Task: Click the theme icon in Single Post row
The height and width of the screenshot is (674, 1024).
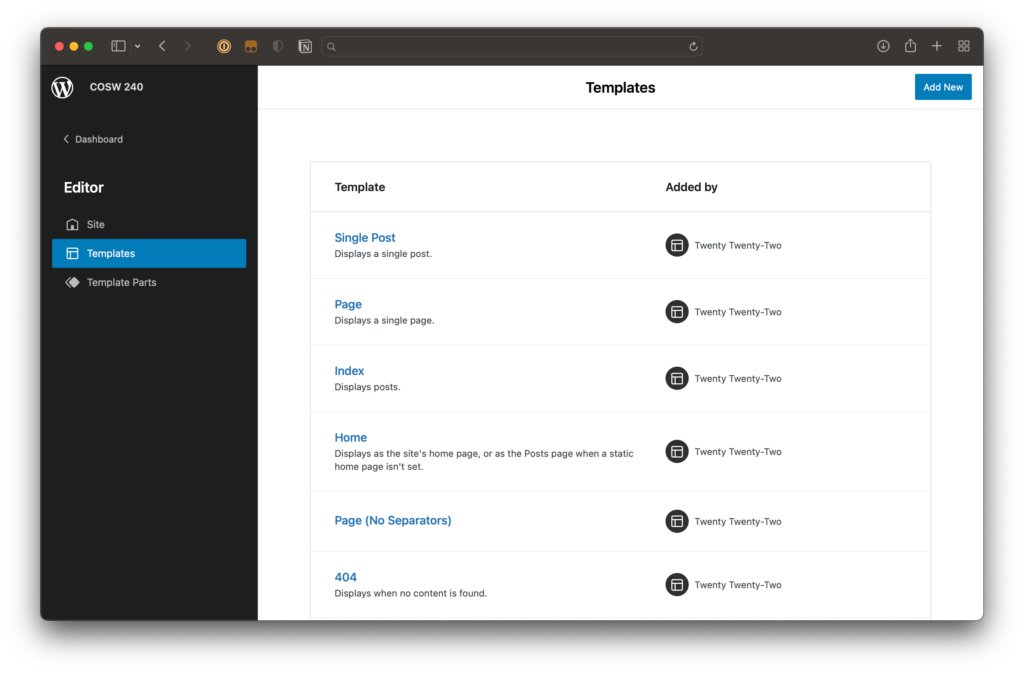Action: [x=677, y=246]
